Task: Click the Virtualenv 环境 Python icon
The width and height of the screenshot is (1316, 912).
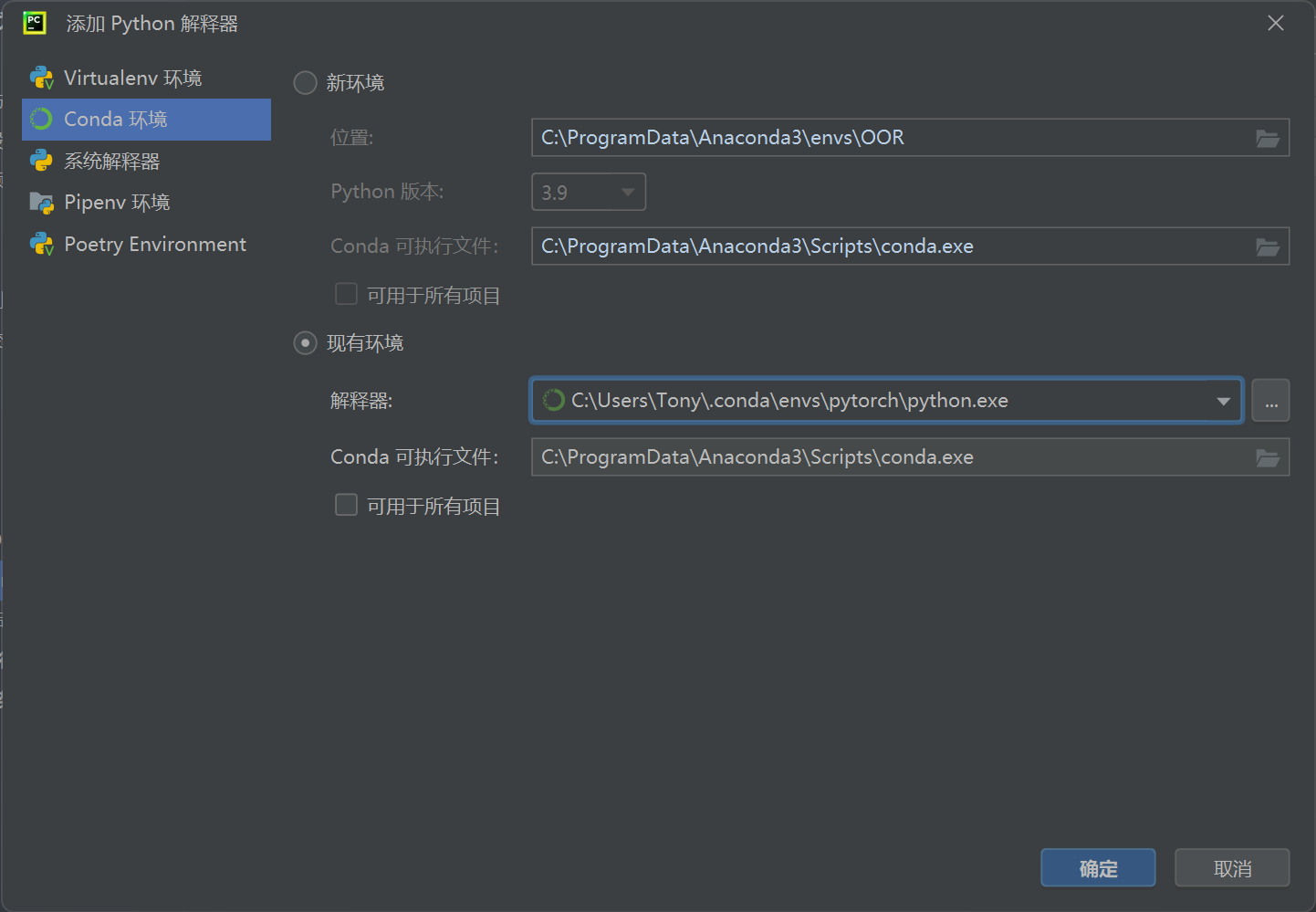Action: pos(41,79)
